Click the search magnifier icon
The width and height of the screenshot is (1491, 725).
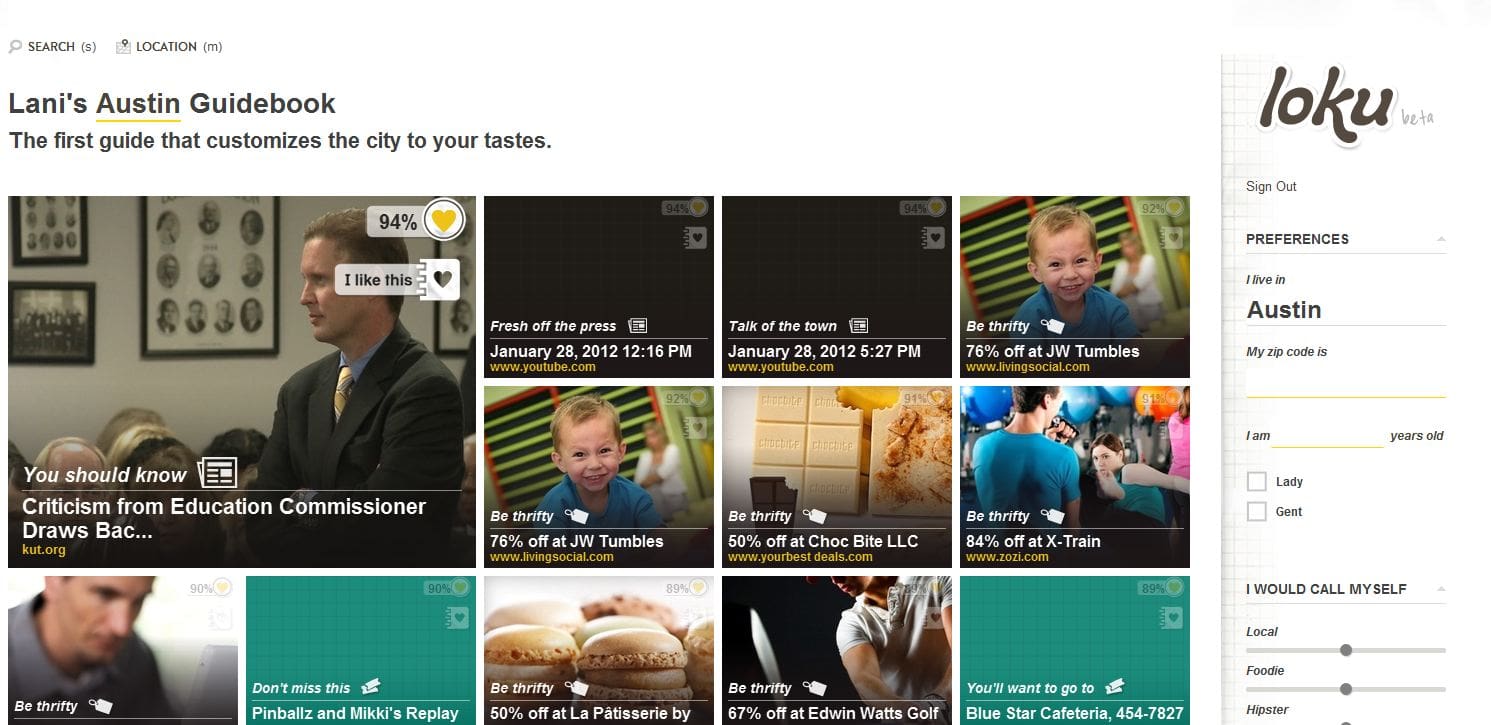coord(15,46)
